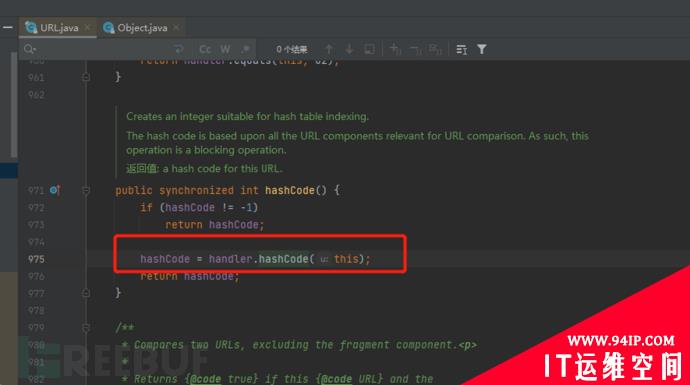The width and height of the screenshot is (690, 385).
Task: Add selection for next occurrence icon
Action: click(x=395, y=49)
